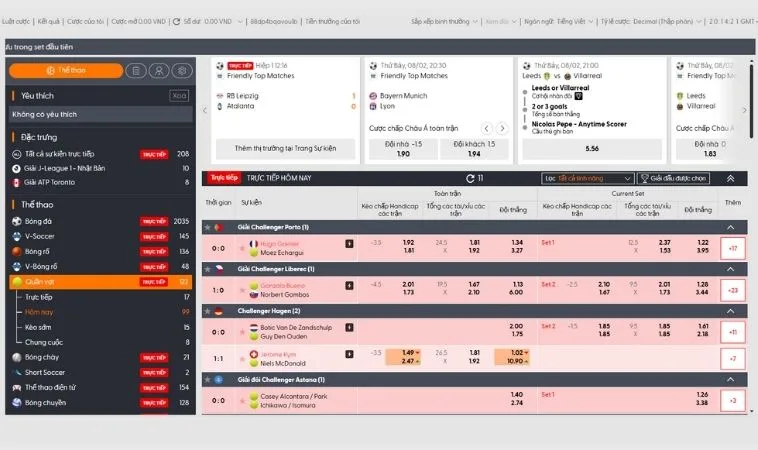Select Hôm nay under Quần vợt
This screenshot has width=758, height=450.
(38, 312)
